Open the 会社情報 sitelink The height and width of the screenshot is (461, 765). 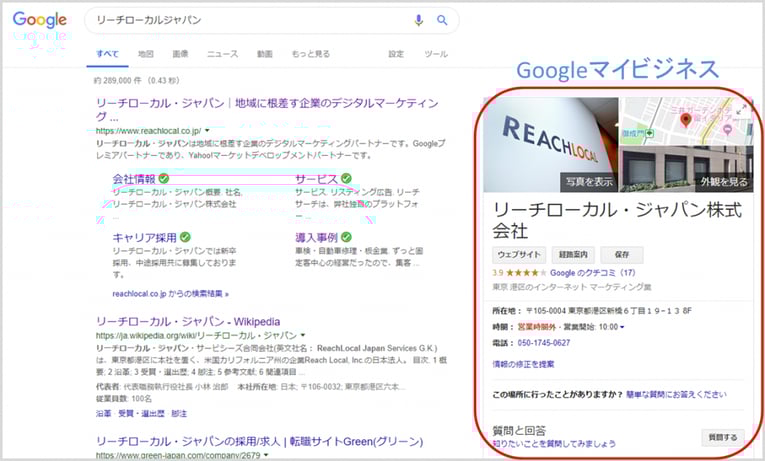(x=134, y=179)
